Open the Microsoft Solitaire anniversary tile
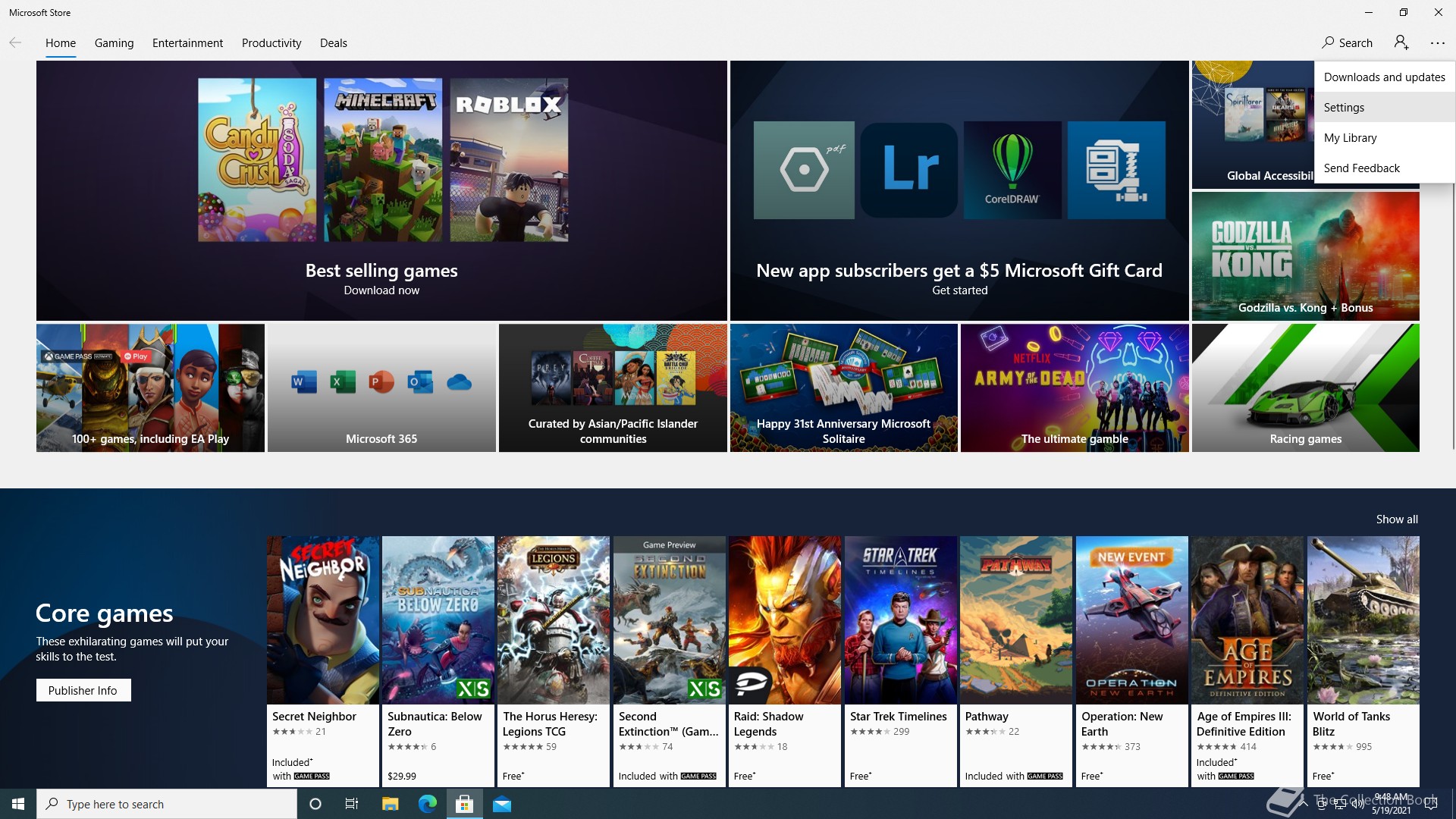 coord(843,388)
